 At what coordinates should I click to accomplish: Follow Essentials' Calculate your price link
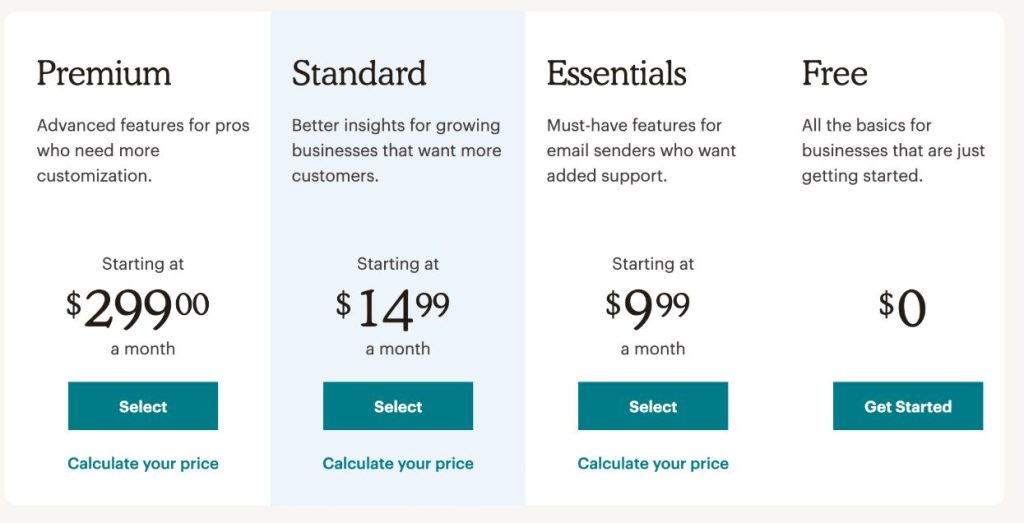[653, 464]
